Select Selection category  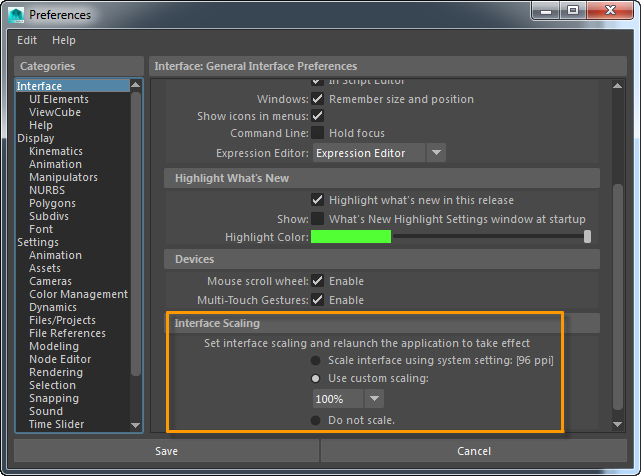click(52, 385)
